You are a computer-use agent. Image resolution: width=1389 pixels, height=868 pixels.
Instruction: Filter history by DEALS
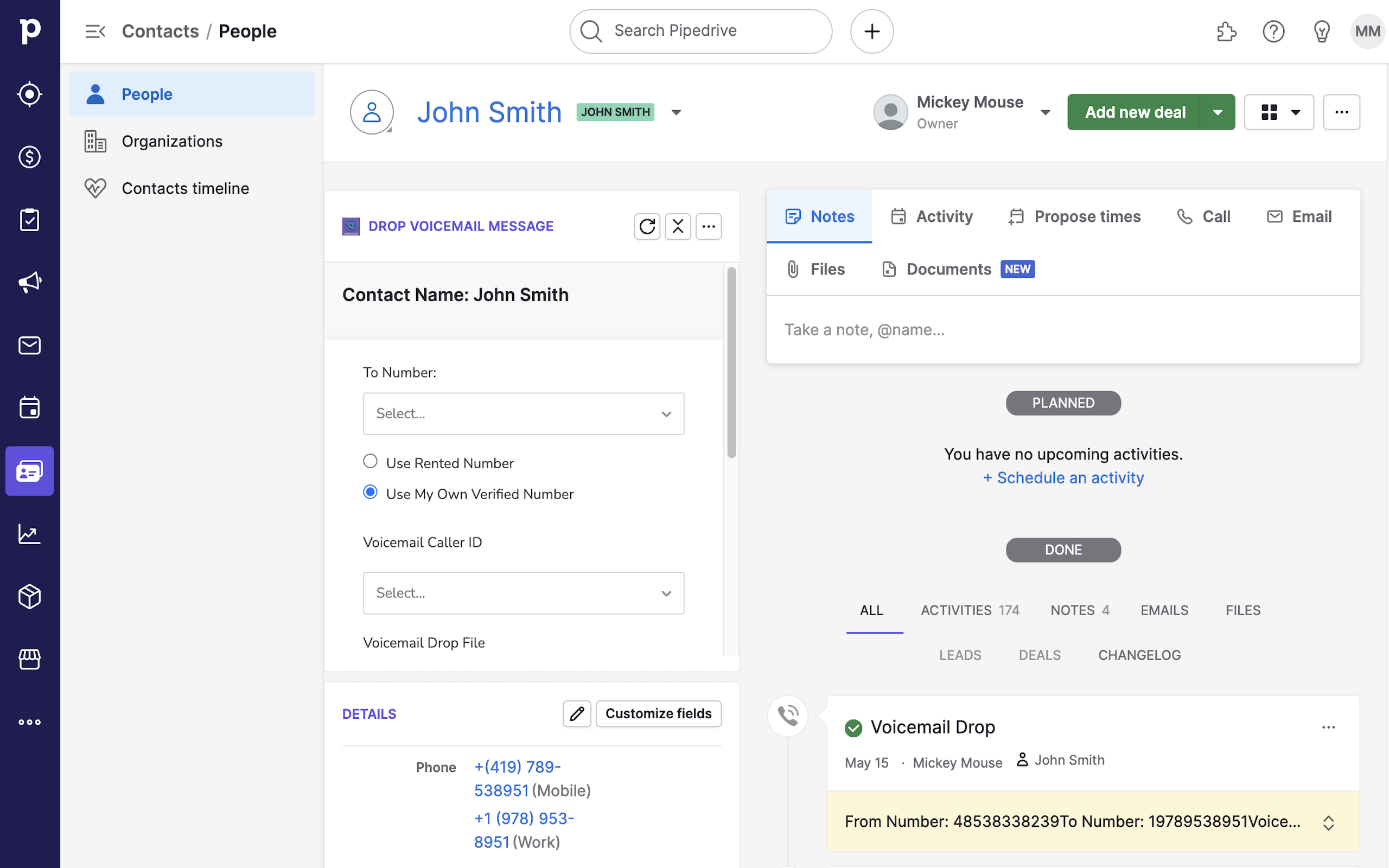pyautogui.click(x=1040, y=655)
